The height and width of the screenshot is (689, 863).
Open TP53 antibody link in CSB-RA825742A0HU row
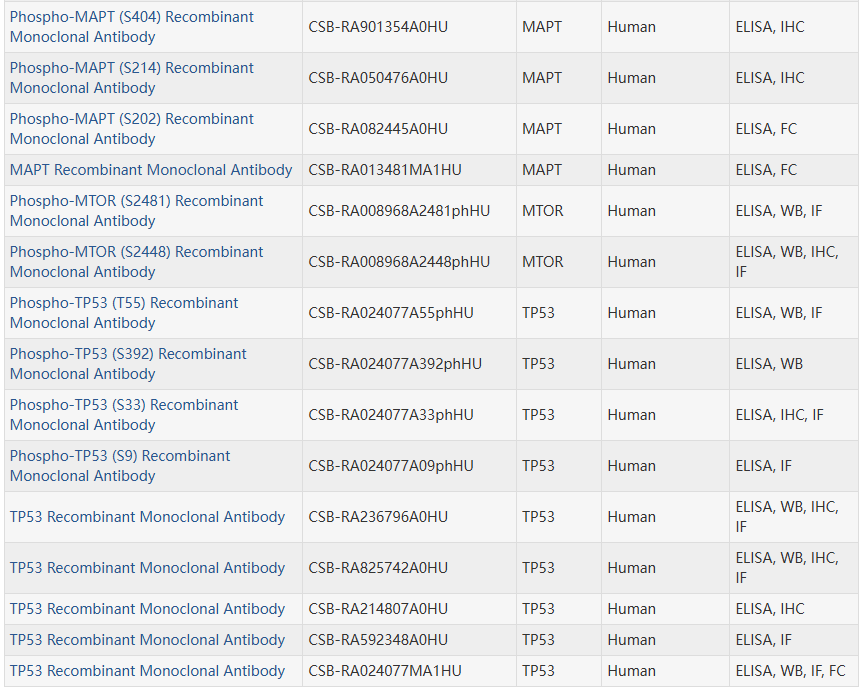[x=147, y=568]
